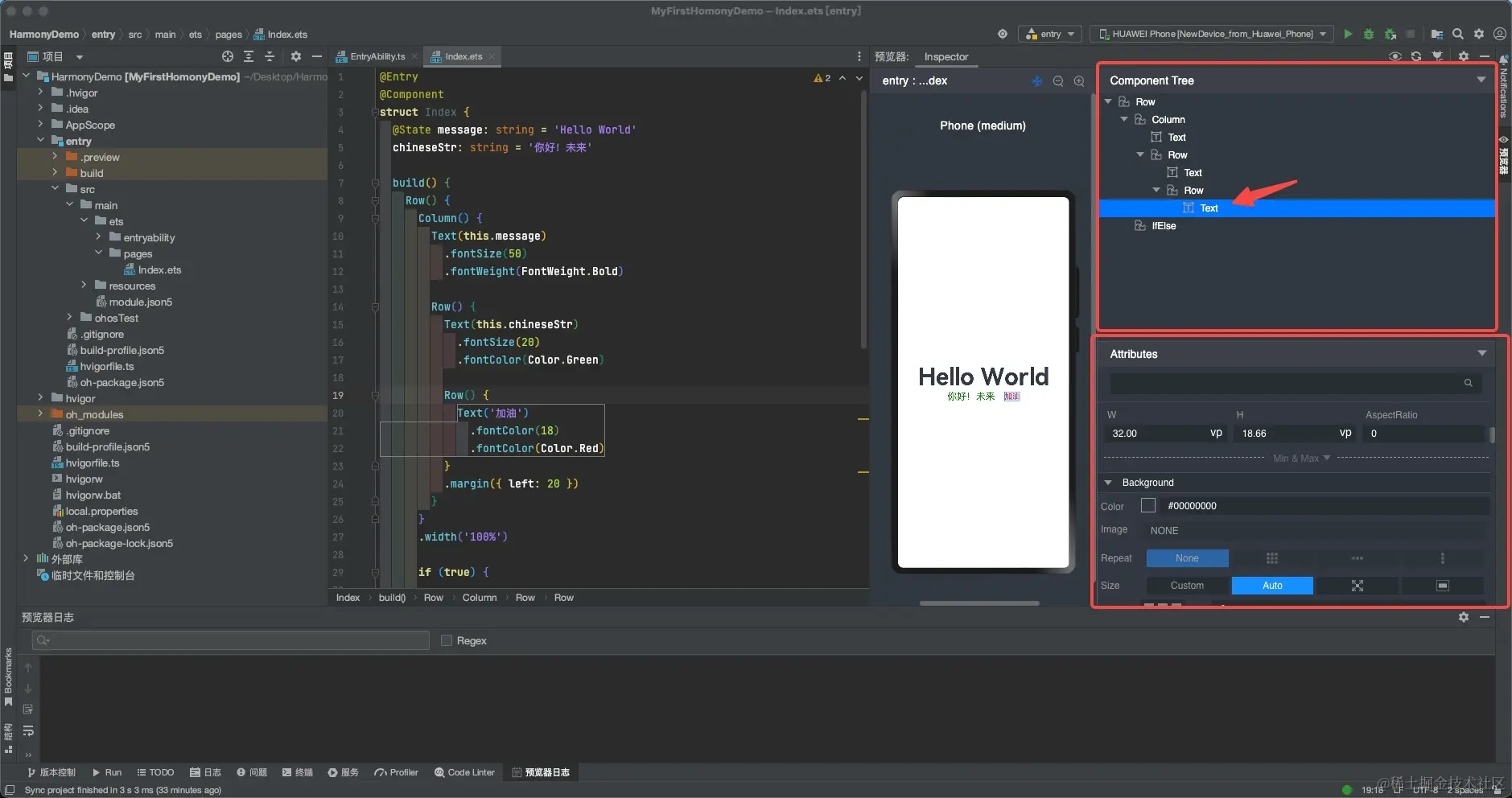
Task: Switch to the EntryAbility.ts editor tab
Action: click(x=376, y=56)
